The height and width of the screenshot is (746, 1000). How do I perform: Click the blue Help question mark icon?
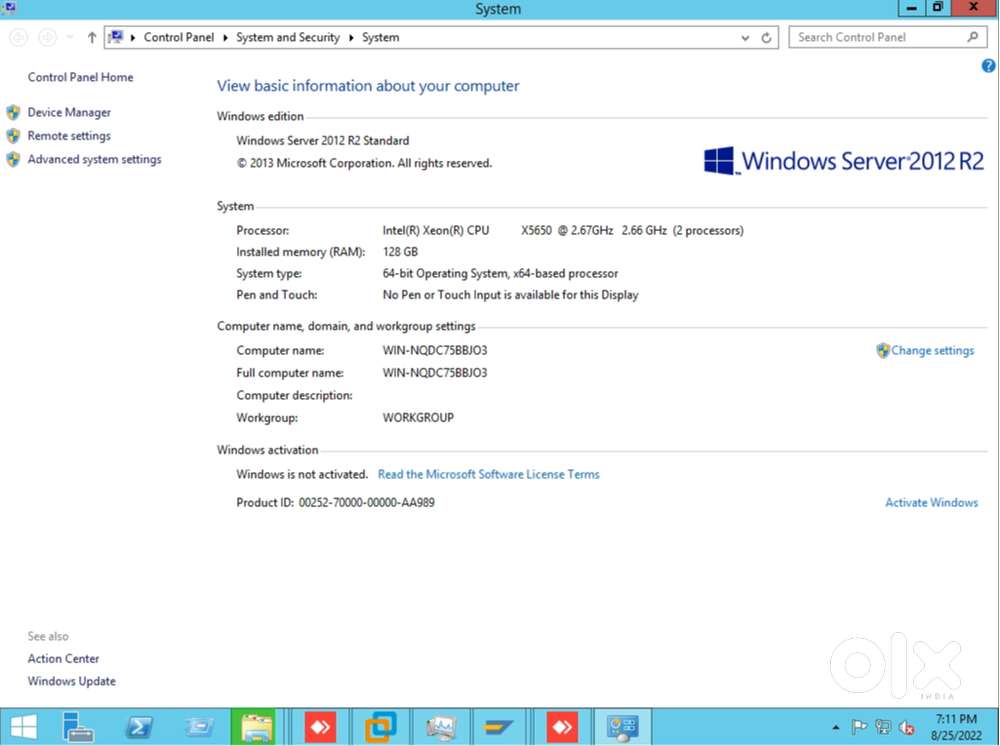point(988,65)
